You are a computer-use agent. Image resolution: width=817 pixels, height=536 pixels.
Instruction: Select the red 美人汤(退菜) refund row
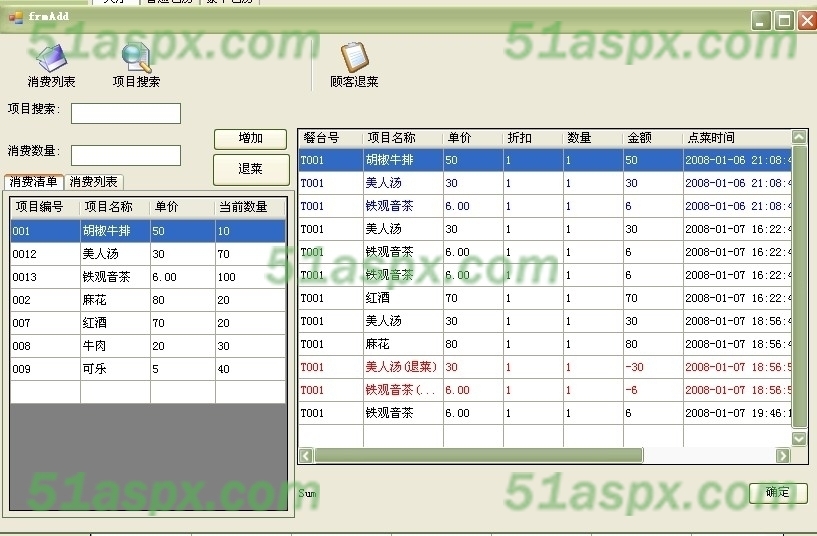pyautogui.click(x=545, y=367)
